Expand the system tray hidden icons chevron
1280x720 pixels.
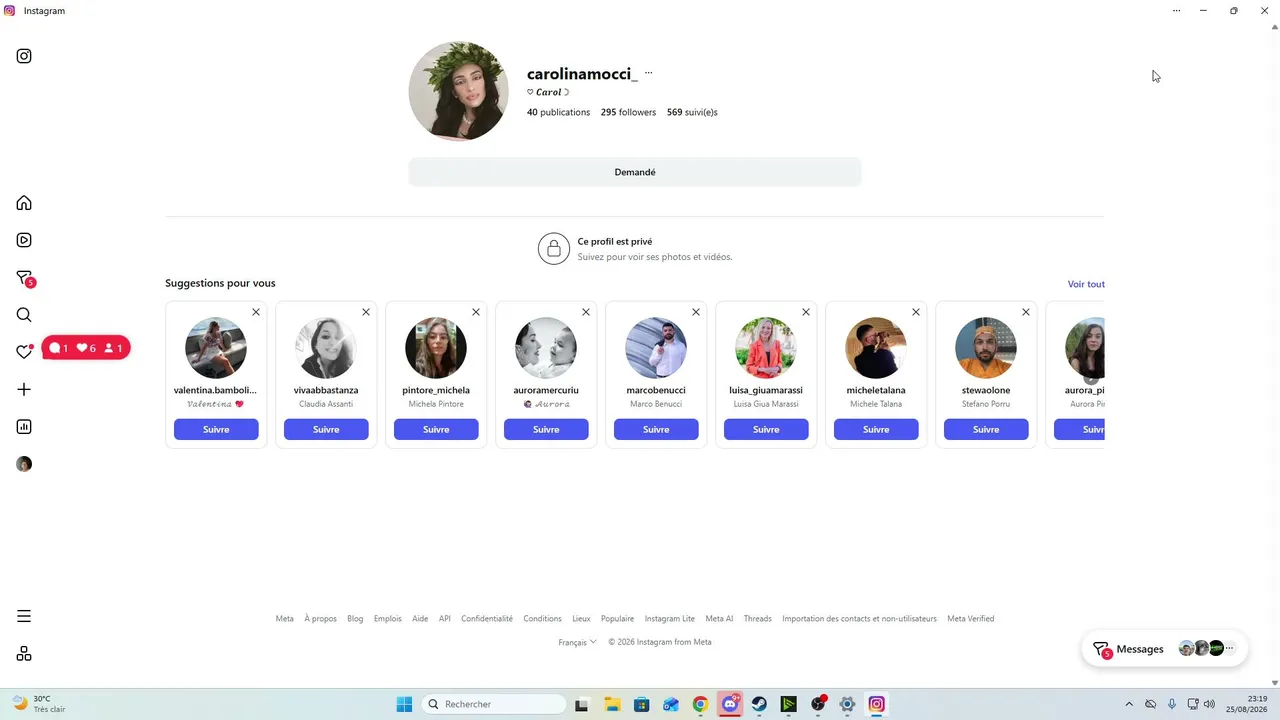(1129, 704)
